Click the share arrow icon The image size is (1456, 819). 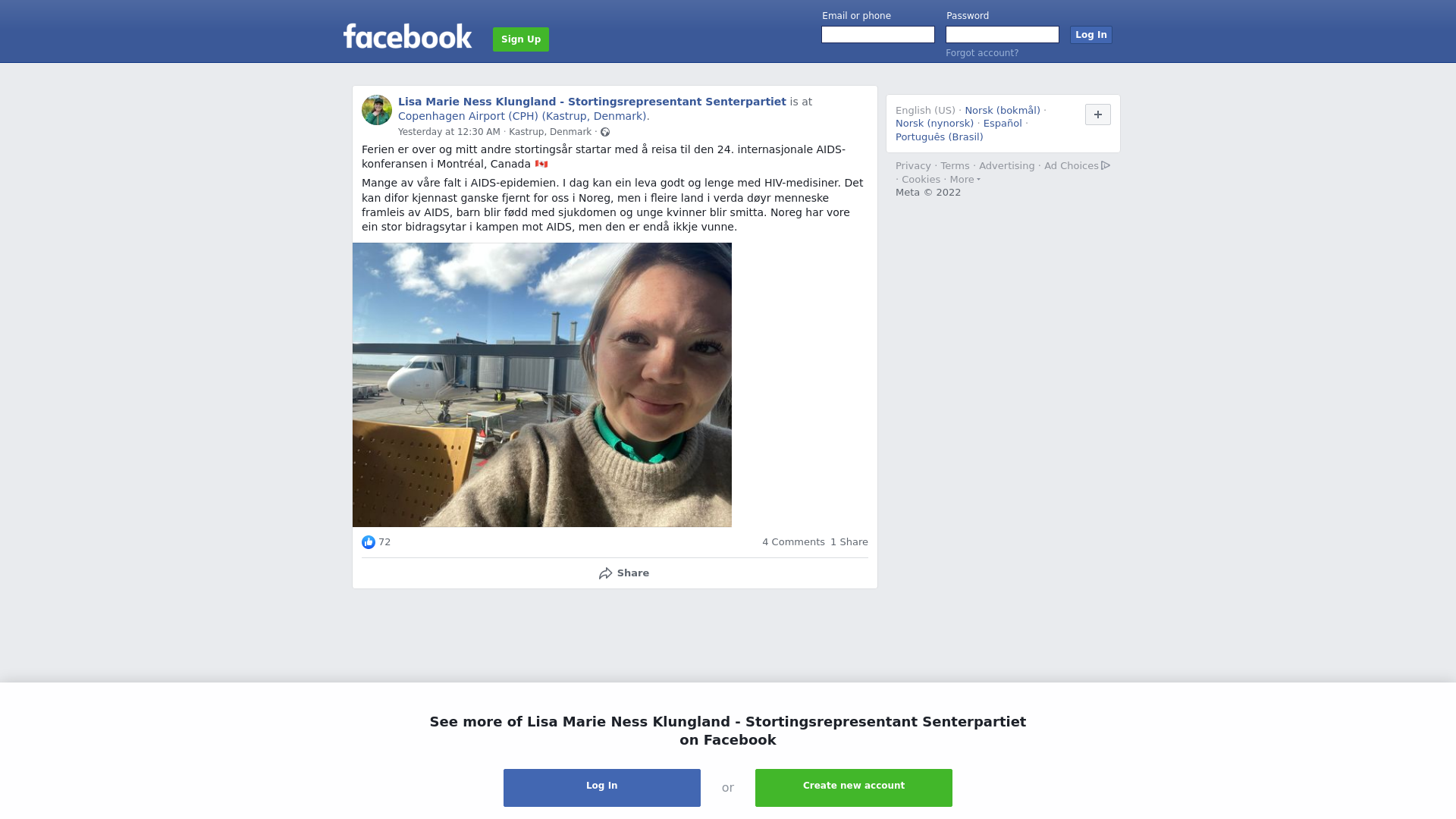606,573
